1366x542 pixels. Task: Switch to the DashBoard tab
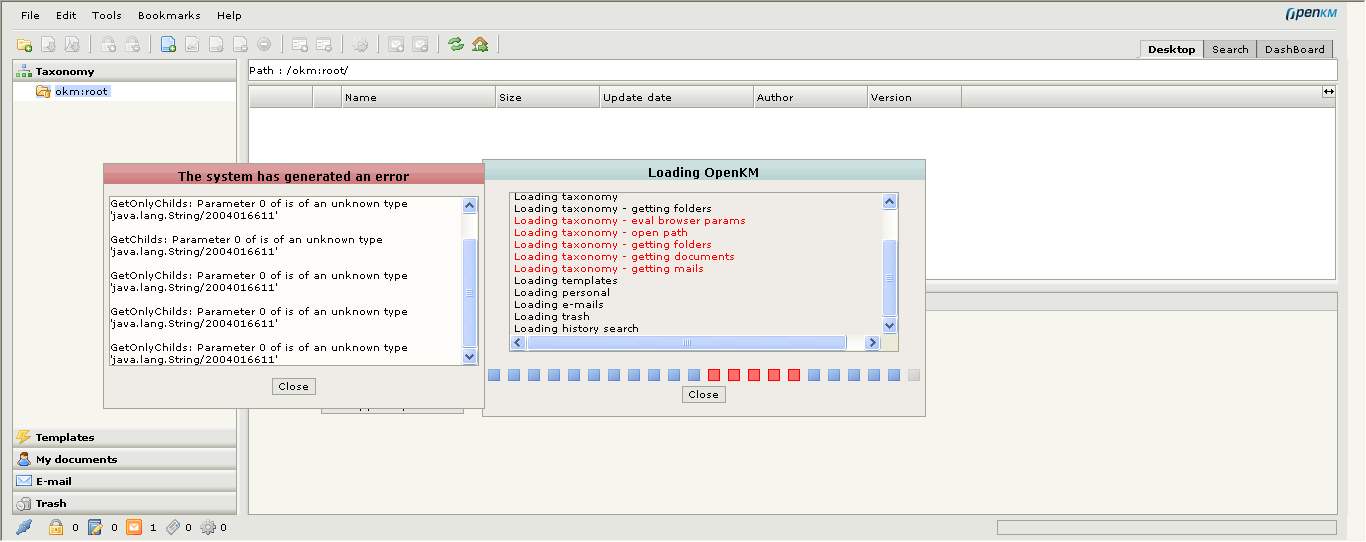click(1295, 49)
